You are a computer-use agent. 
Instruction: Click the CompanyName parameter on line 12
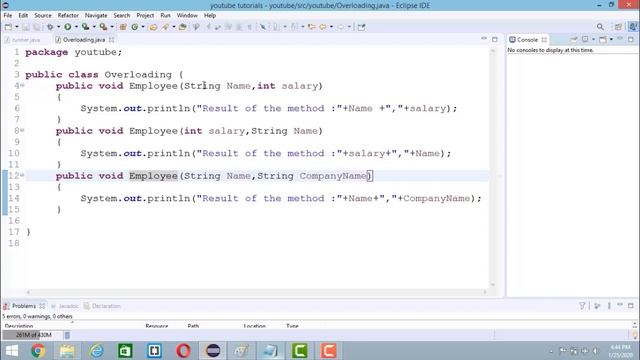click(333, 176)
